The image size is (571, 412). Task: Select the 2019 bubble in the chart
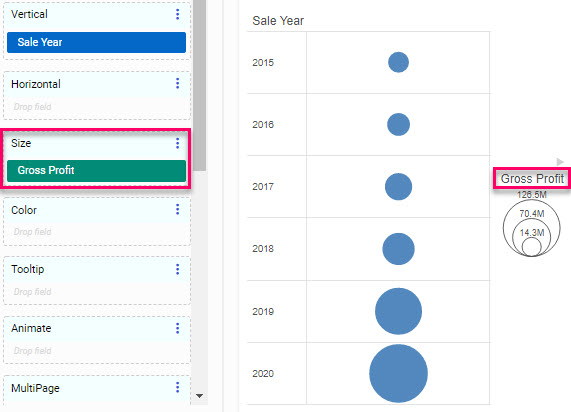[x=398, y=311]
